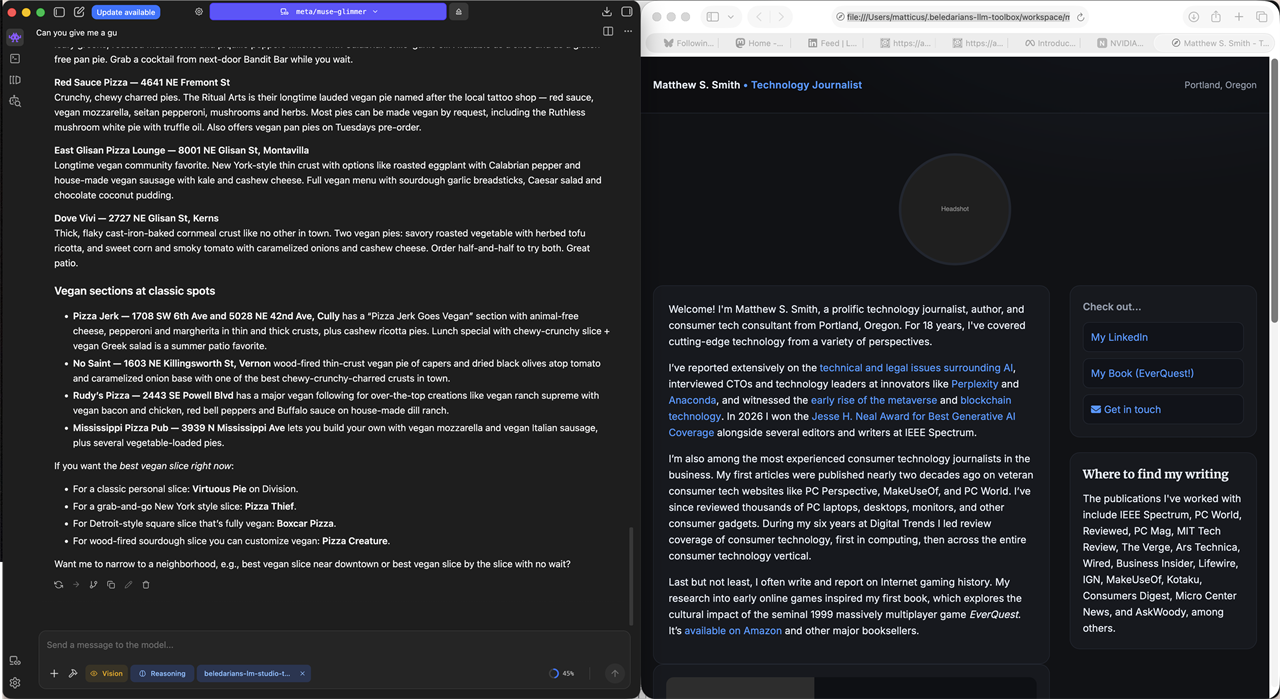The image size is (1280, 699).
Task: Open the LM Studio downloads icon
Action: [606, 12]
